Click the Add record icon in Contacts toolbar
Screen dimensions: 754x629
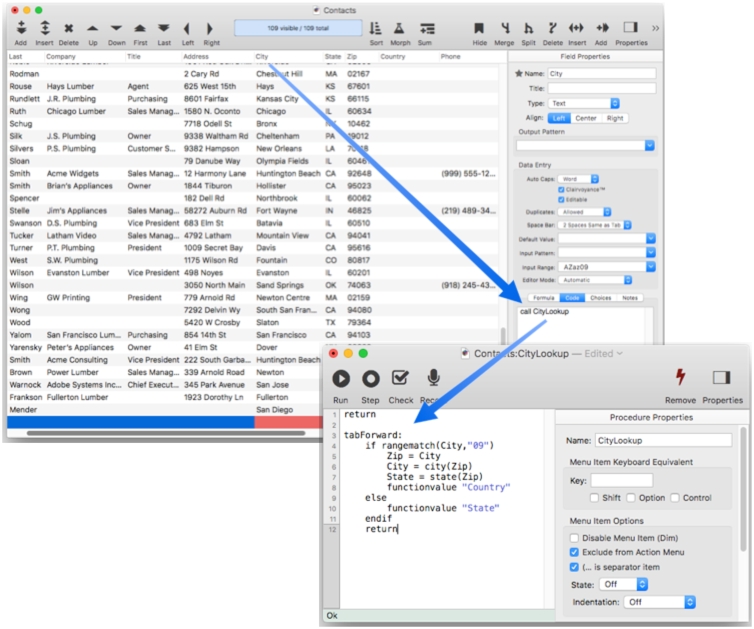coord(21,28)
